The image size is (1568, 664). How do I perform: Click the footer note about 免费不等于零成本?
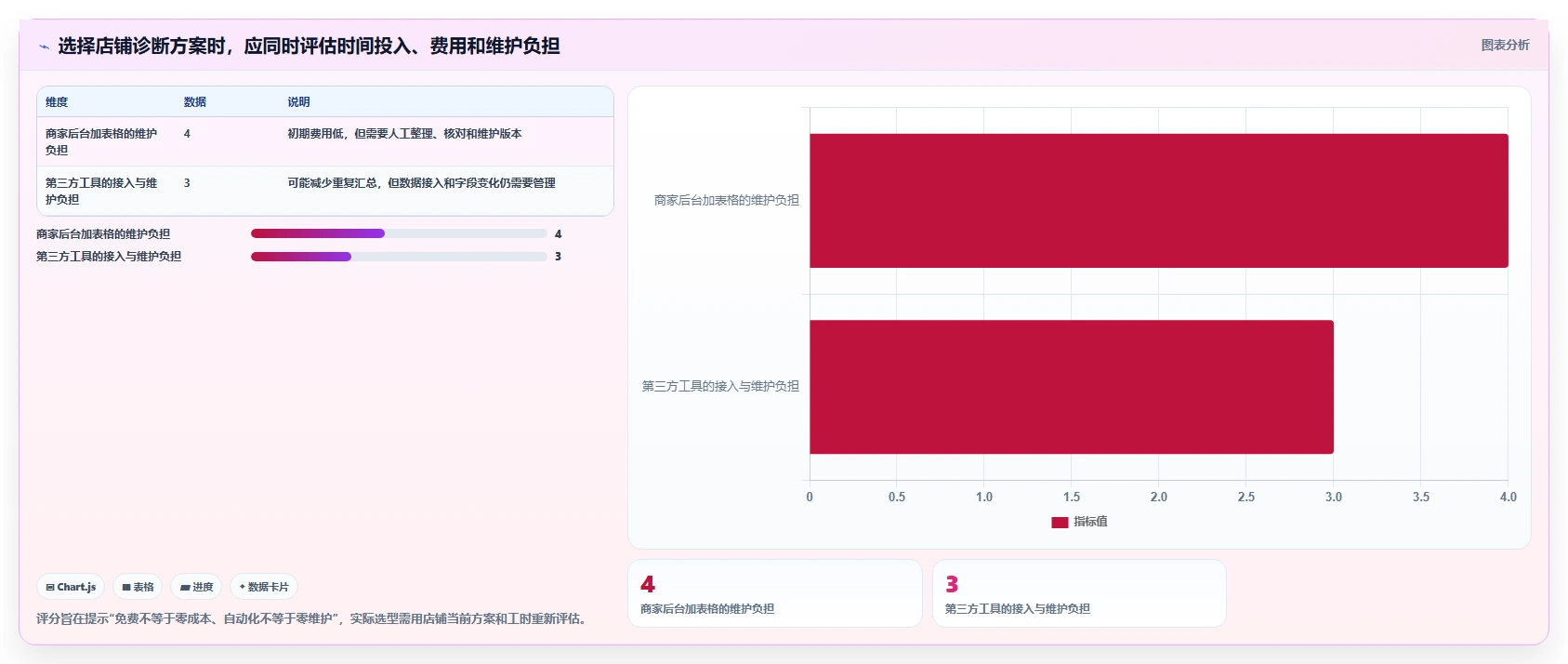(314, 618)
